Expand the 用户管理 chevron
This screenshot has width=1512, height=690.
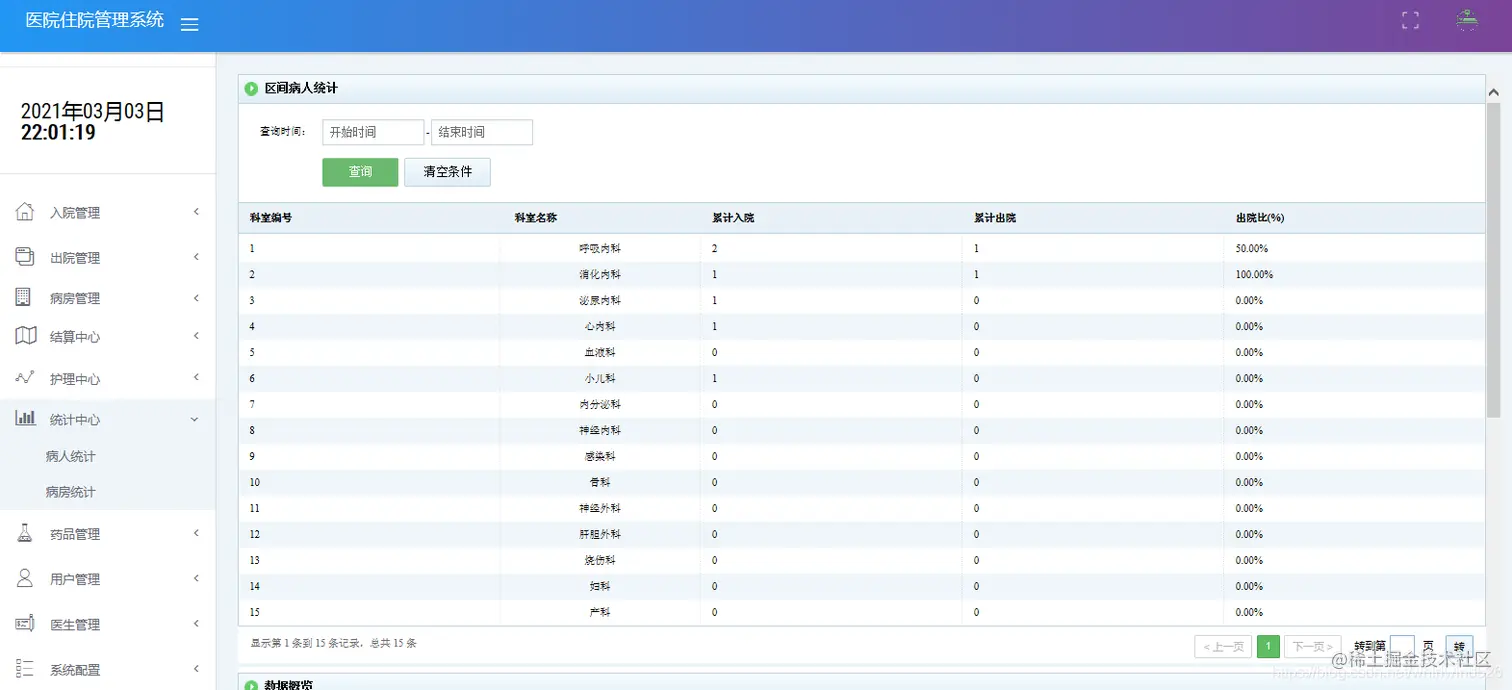point(196,578)
